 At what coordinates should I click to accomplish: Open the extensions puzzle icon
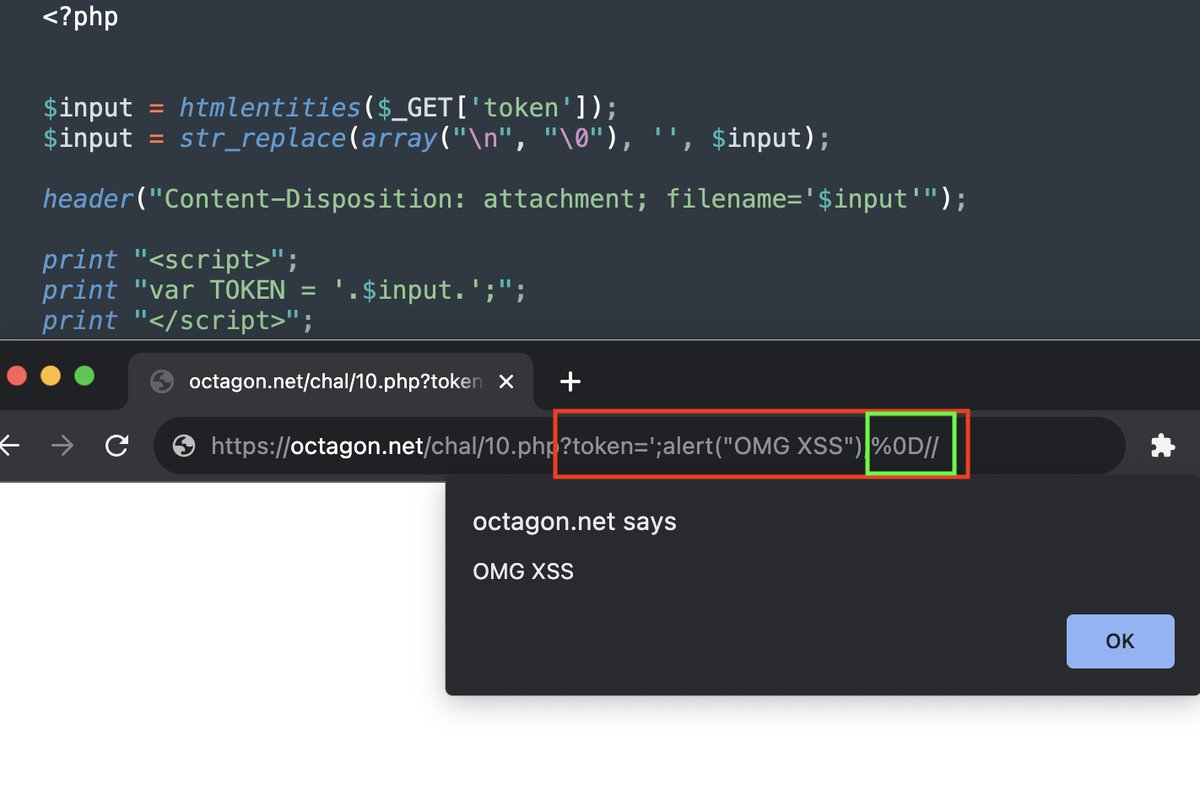[x=1162, y=446]
